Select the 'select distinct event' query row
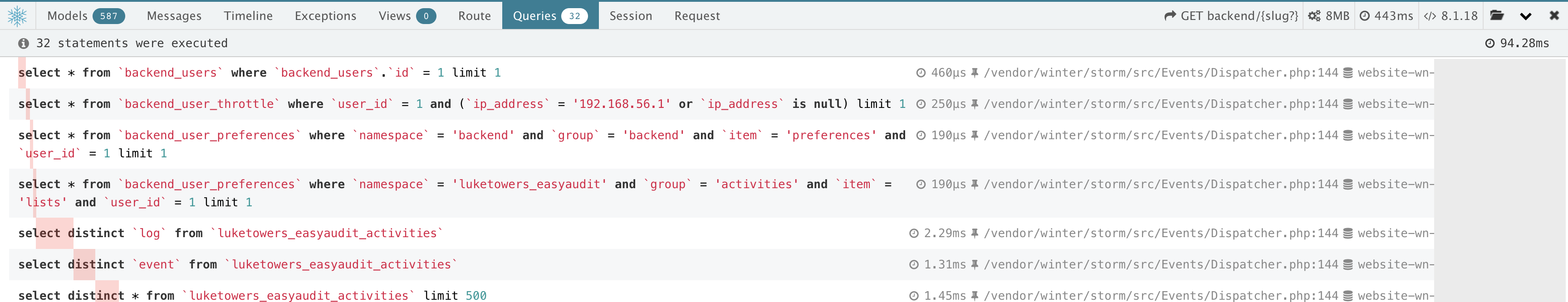The image size is (1568, 302). point(721,264)
